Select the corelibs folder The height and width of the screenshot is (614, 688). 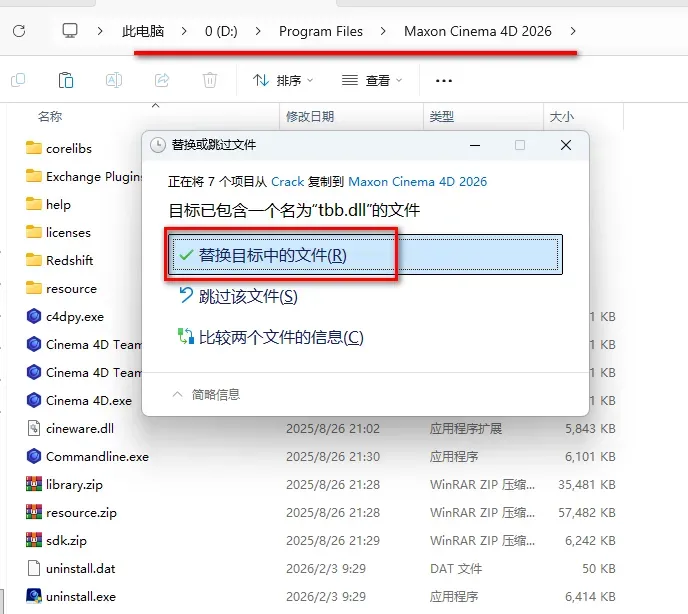click(x=59, y=148)
